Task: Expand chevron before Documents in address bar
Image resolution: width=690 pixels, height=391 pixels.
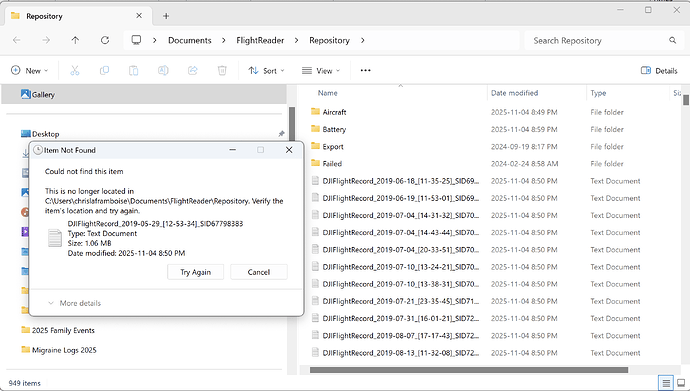Action: pos(154,40)
